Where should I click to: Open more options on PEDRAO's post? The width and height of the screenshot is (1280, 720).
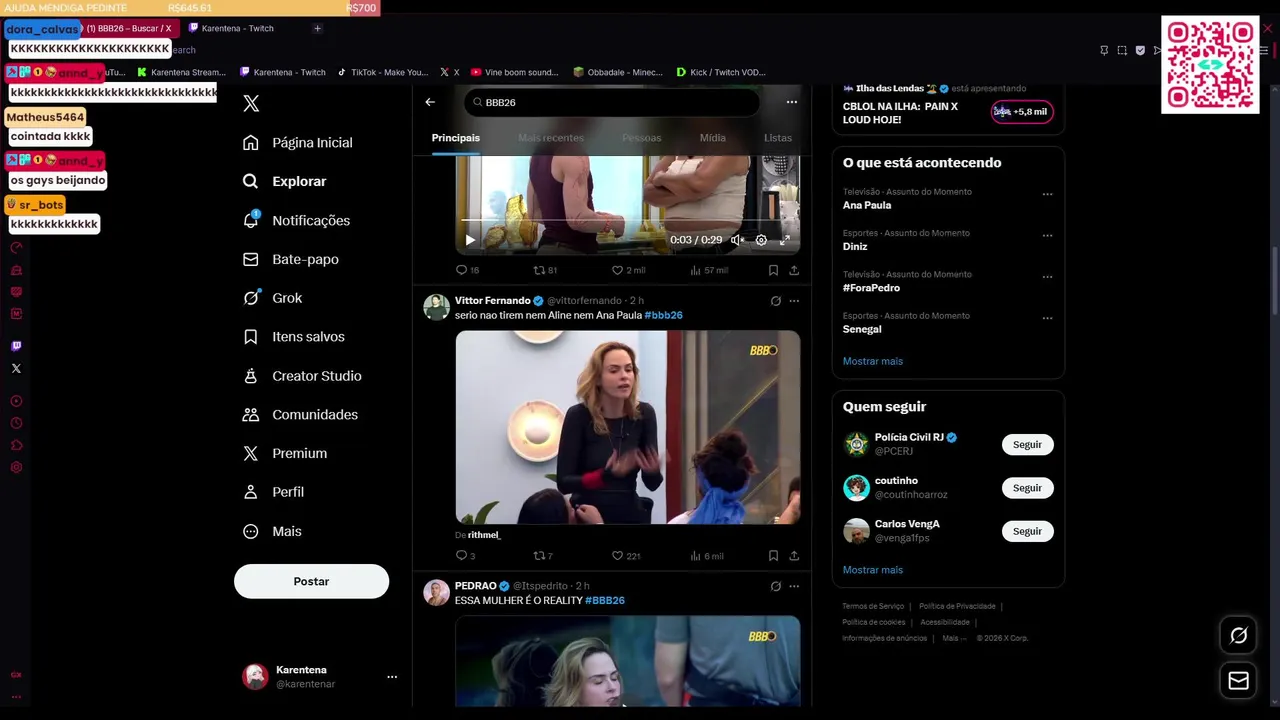pos(794,586)
